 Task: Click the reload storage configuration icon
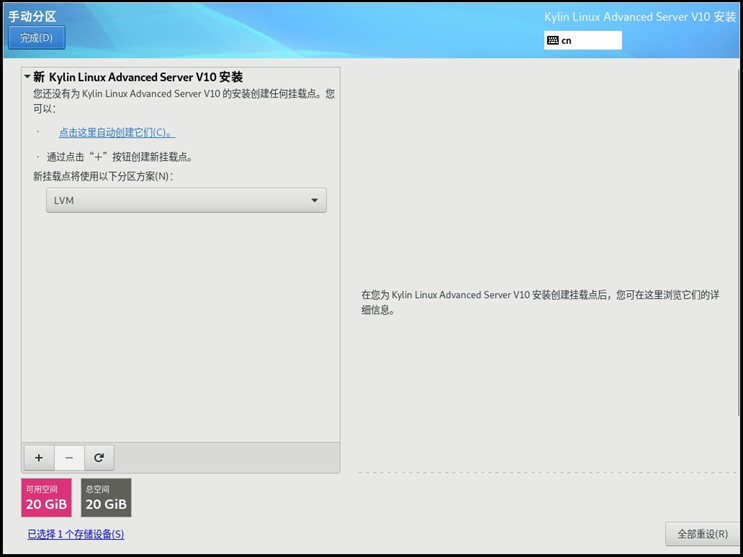pos(99,458)
